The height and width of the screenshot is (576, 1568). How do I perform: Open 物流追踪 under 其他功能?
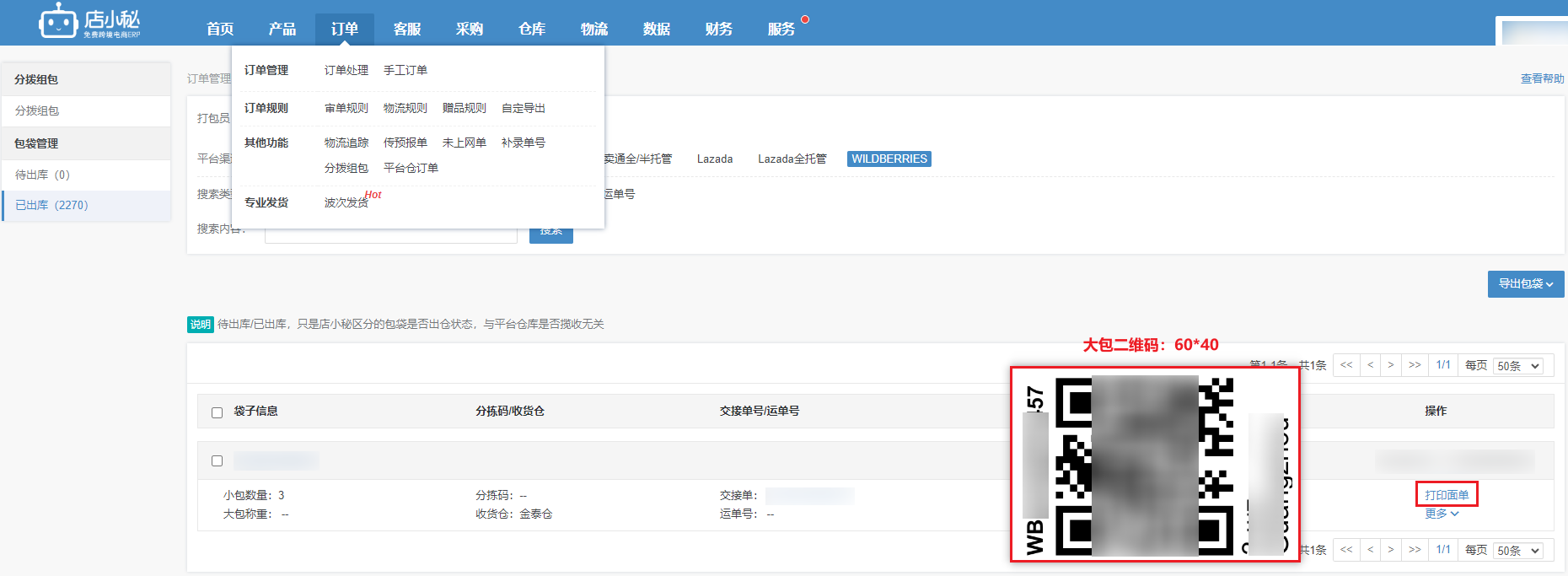coord(346,143)
